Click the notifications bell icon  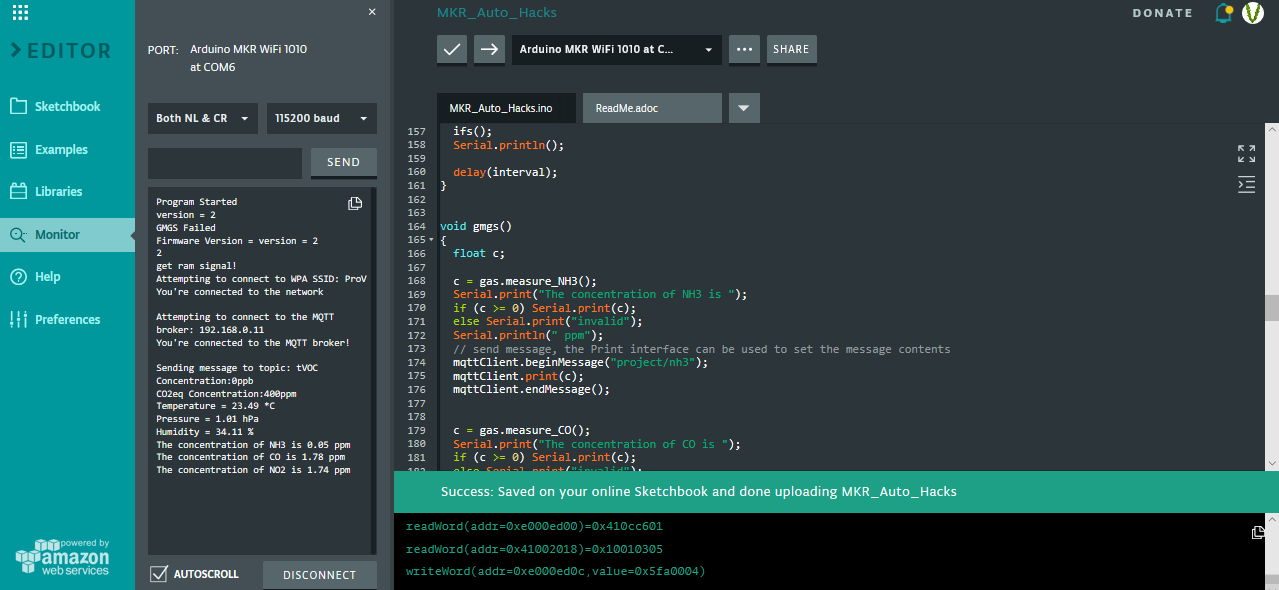1223,13
